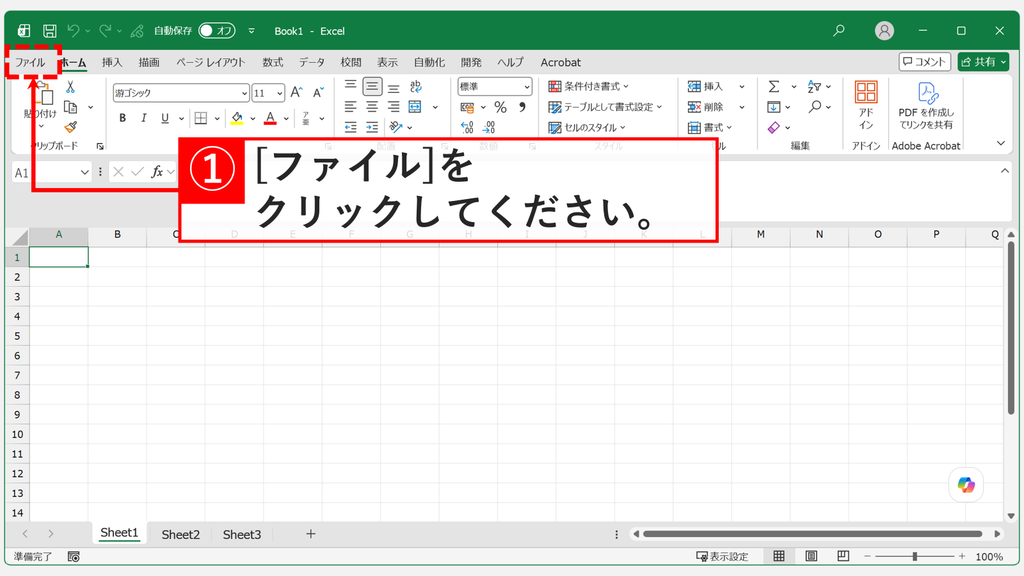Screen dimensions: 1024x576
Task: Click the Increase Font Size icon
Action: (296, 93)
